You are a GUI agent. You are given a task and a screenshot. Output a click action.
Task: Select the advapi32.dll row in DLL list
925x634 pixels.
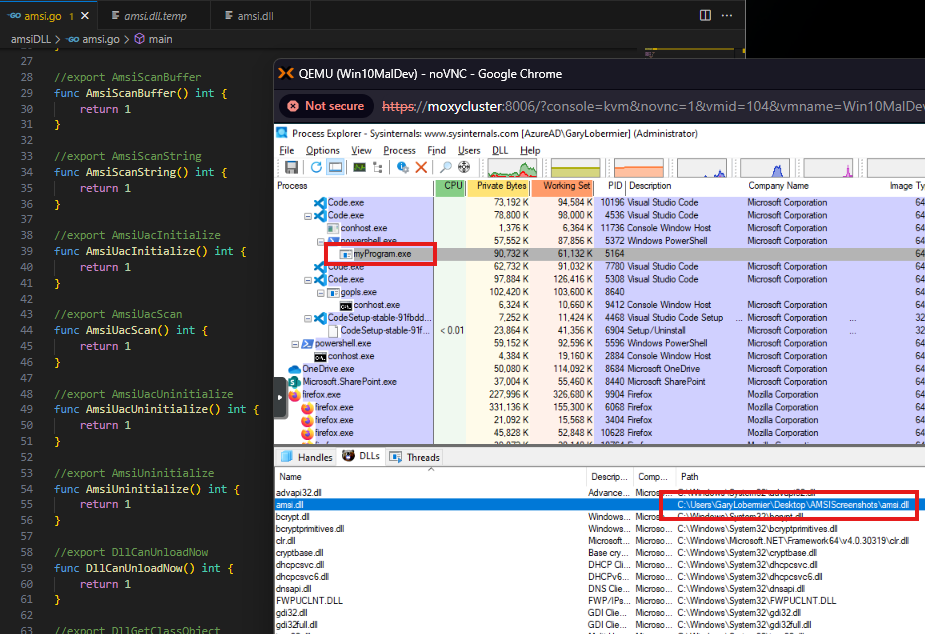[599, 492]
